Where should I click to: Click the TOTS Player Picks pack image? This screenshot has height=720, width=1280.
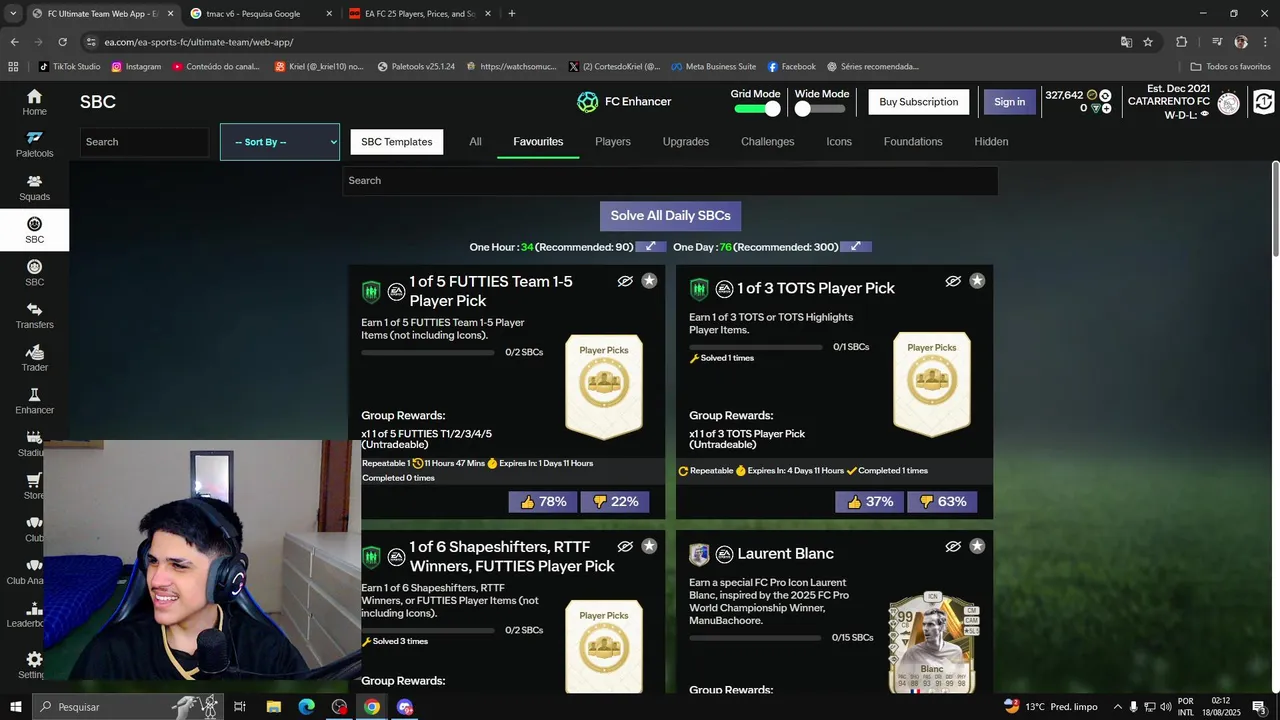(932, 384)
